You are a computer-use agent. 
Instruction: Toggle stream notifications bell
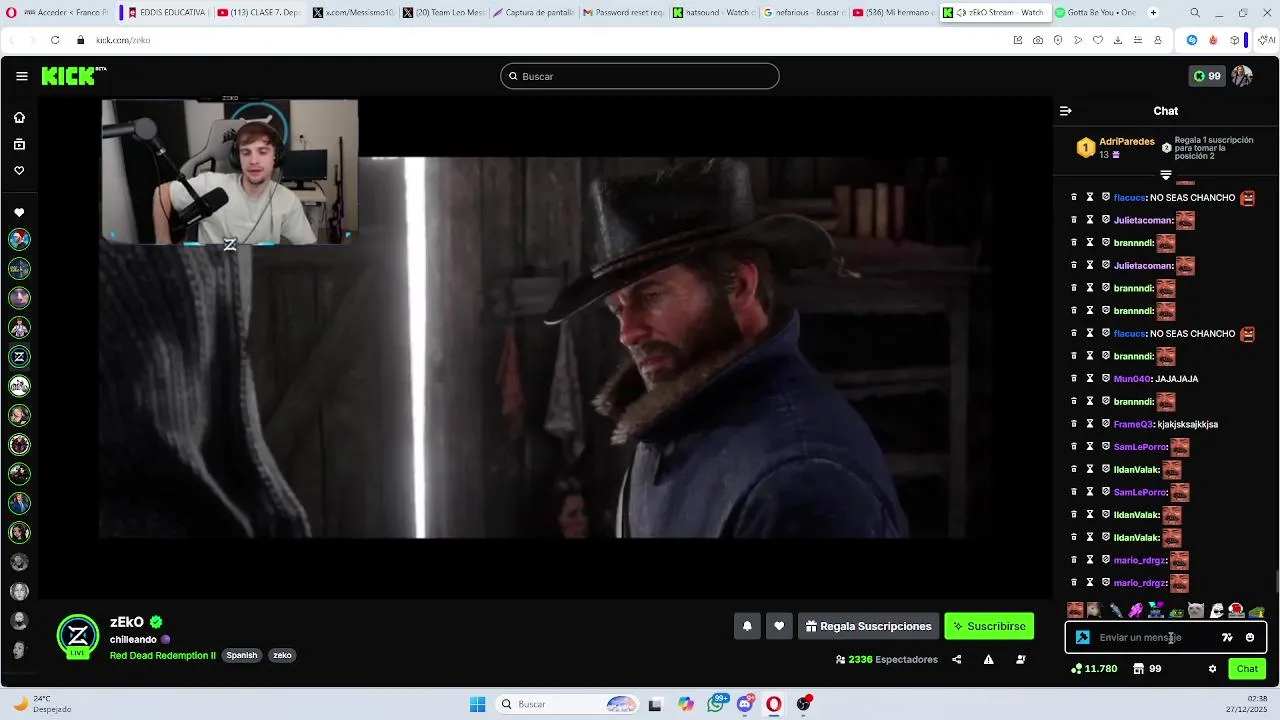[747, 626]
